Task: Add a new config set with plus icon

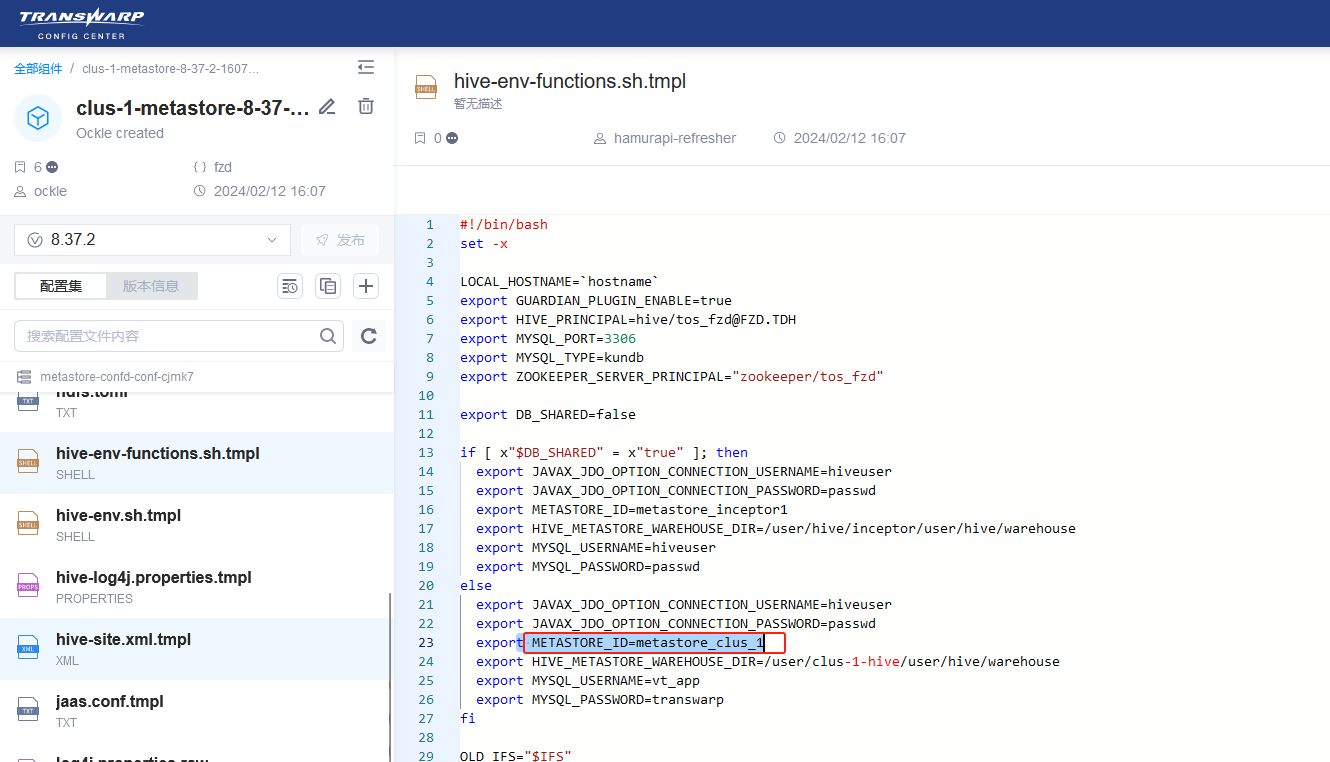Action: pos(365,286)
